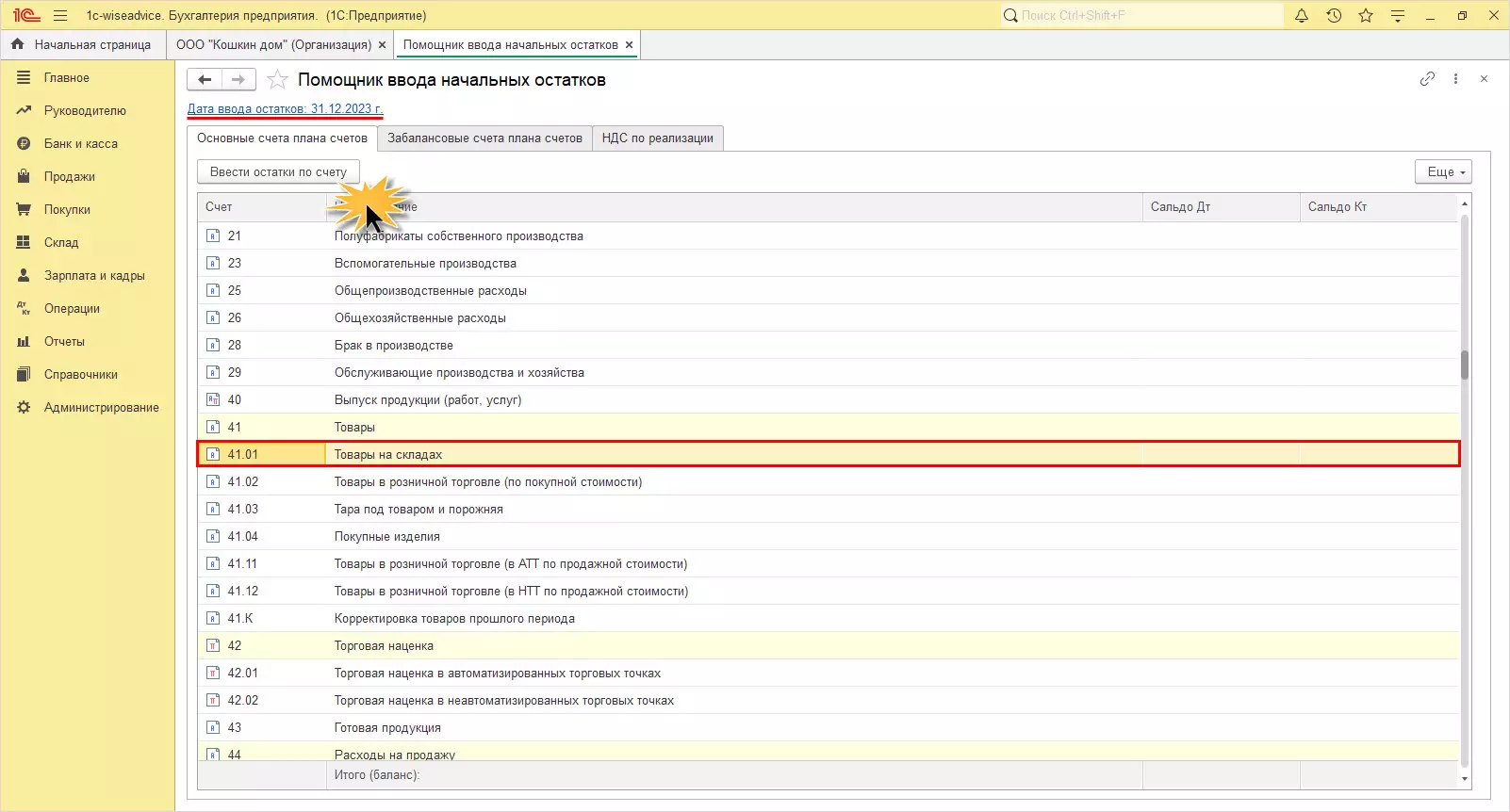This screenshot has width=1510, height=812.
Task: Click the account 29 row icon
Action: pos(213,373)
